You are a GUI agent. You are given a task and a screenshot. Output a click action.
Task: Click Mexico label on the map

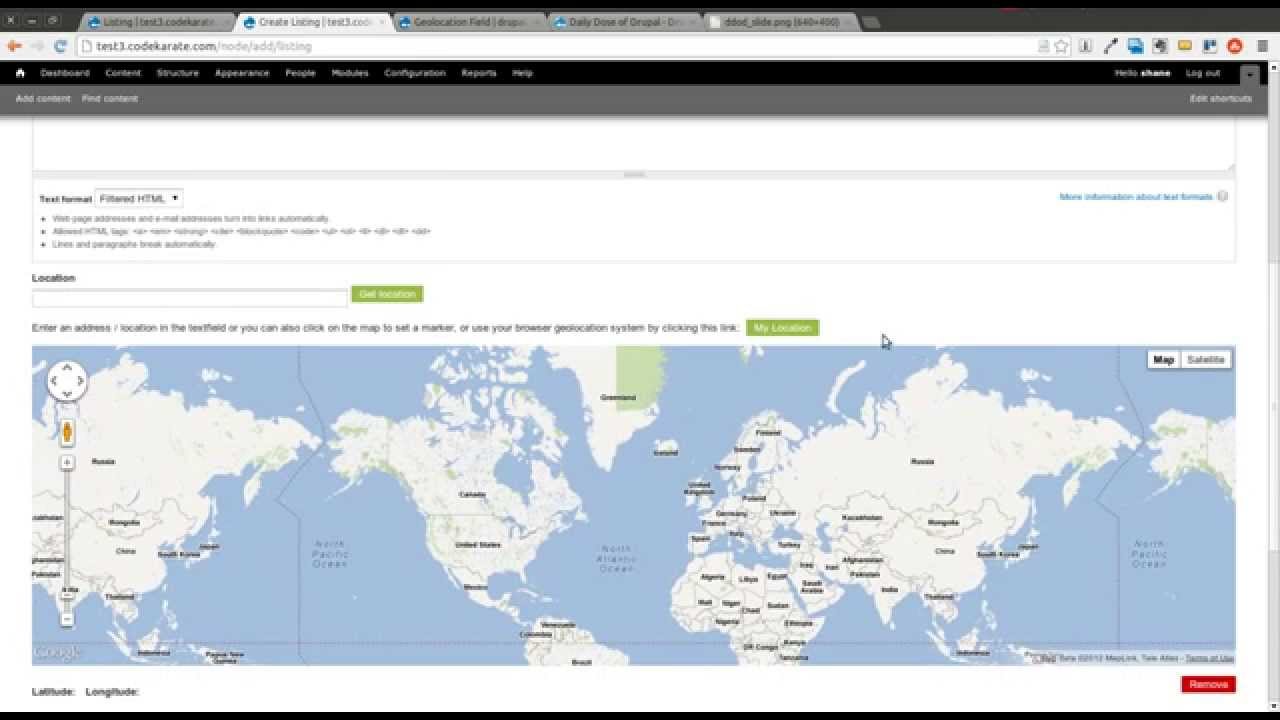pyautogui.click(x=475, y=587)
